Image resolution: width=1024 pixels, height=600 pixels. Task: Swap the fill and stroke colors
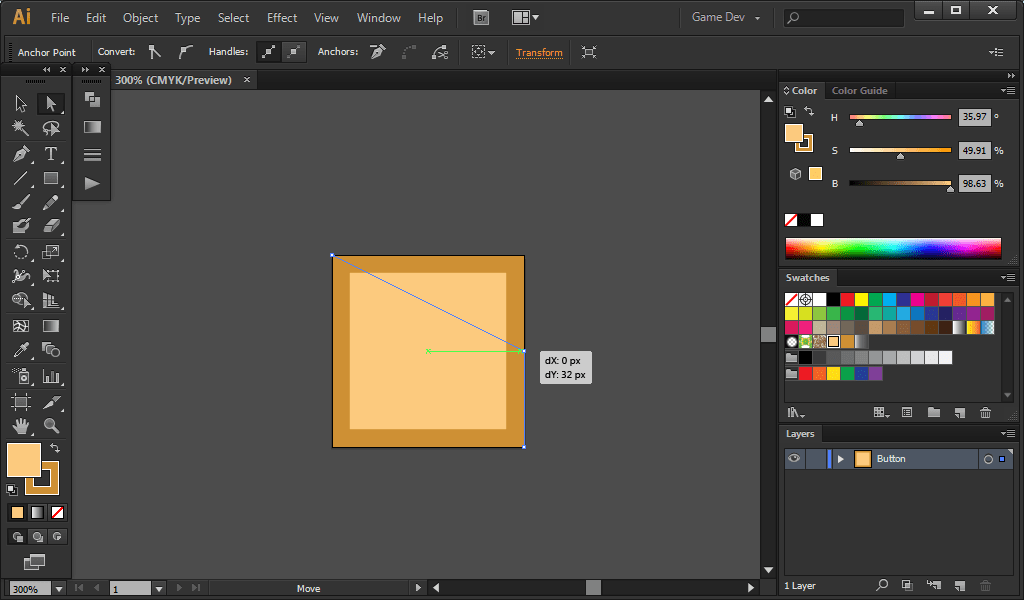pos(57,449)
